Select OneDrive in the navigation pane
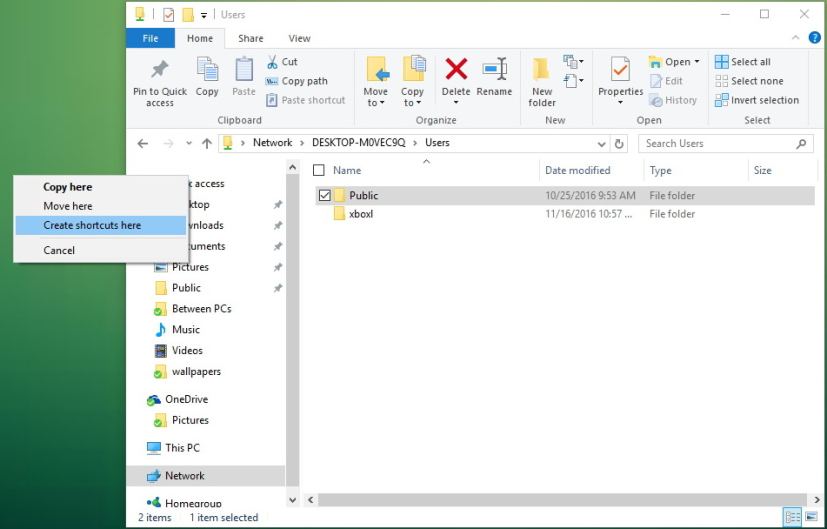Viewport: 827px width, 529px height. coord(186,399)
